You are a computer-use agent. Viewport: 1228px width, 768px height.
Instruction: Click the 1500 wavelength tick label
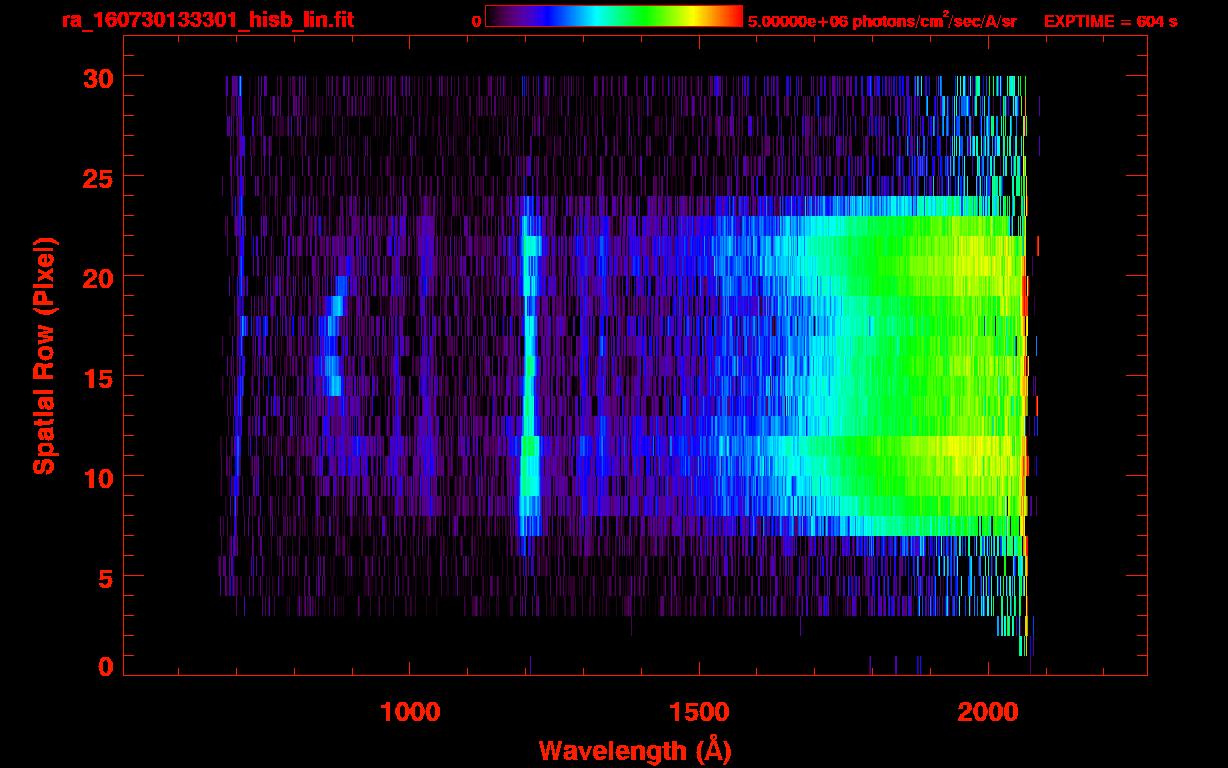coord(699,712)
